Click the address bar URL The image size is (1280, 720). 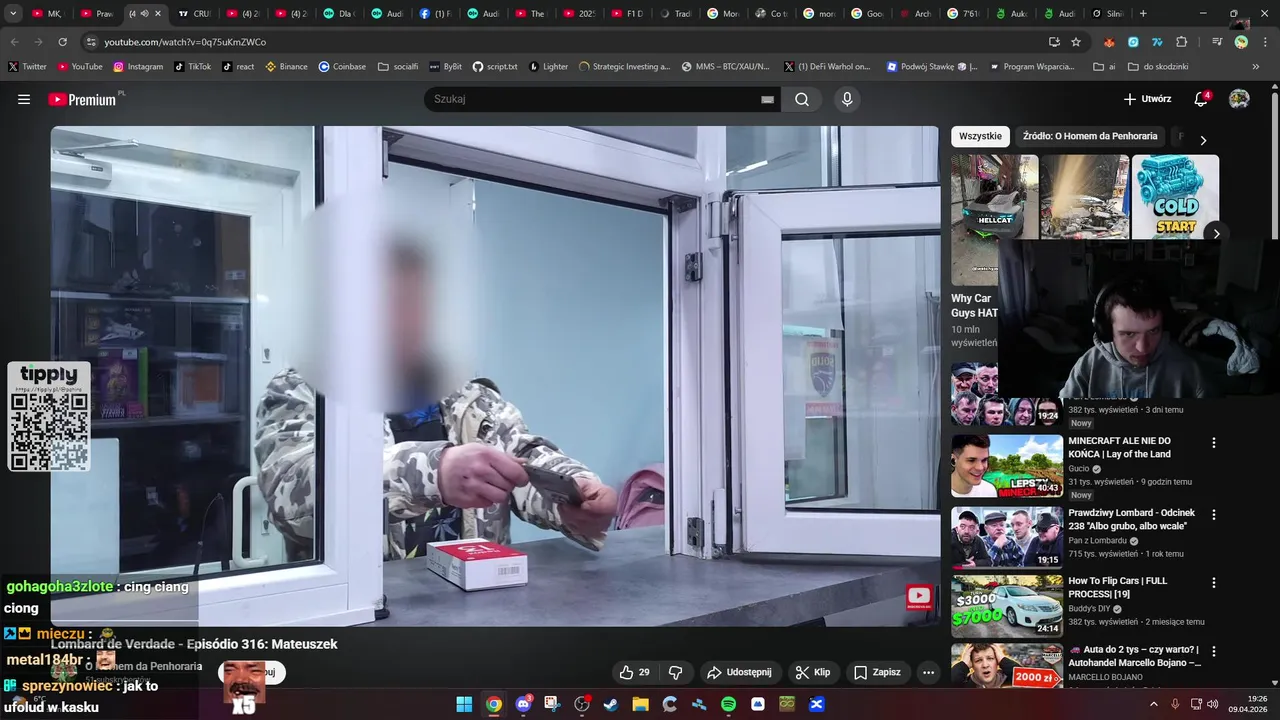185,42
